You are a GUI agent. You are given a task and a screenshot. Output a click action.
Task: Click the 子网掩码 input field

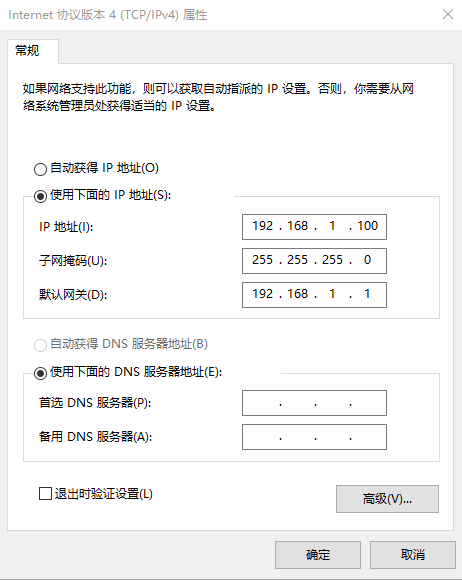[314, 261]
